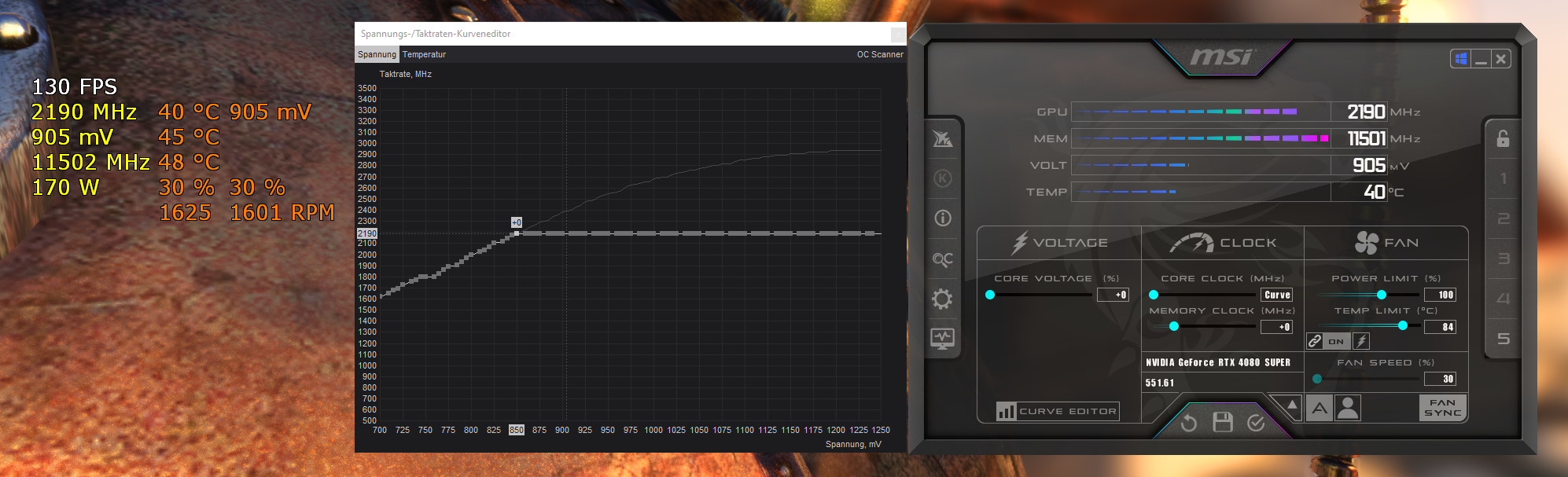Open the information icon in sidebar
This screenshot has height=477, width=1568.
point(943,218)
